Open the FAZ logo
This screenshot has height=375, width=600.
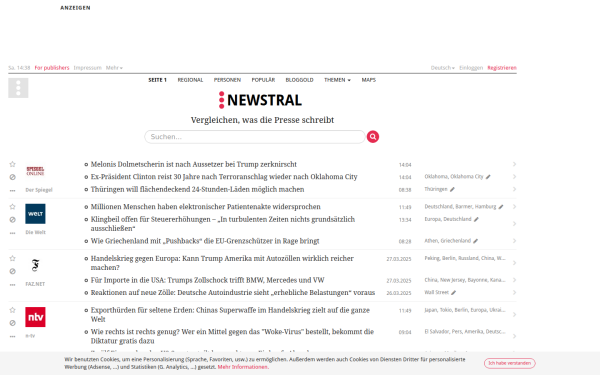tap(35, 265)
